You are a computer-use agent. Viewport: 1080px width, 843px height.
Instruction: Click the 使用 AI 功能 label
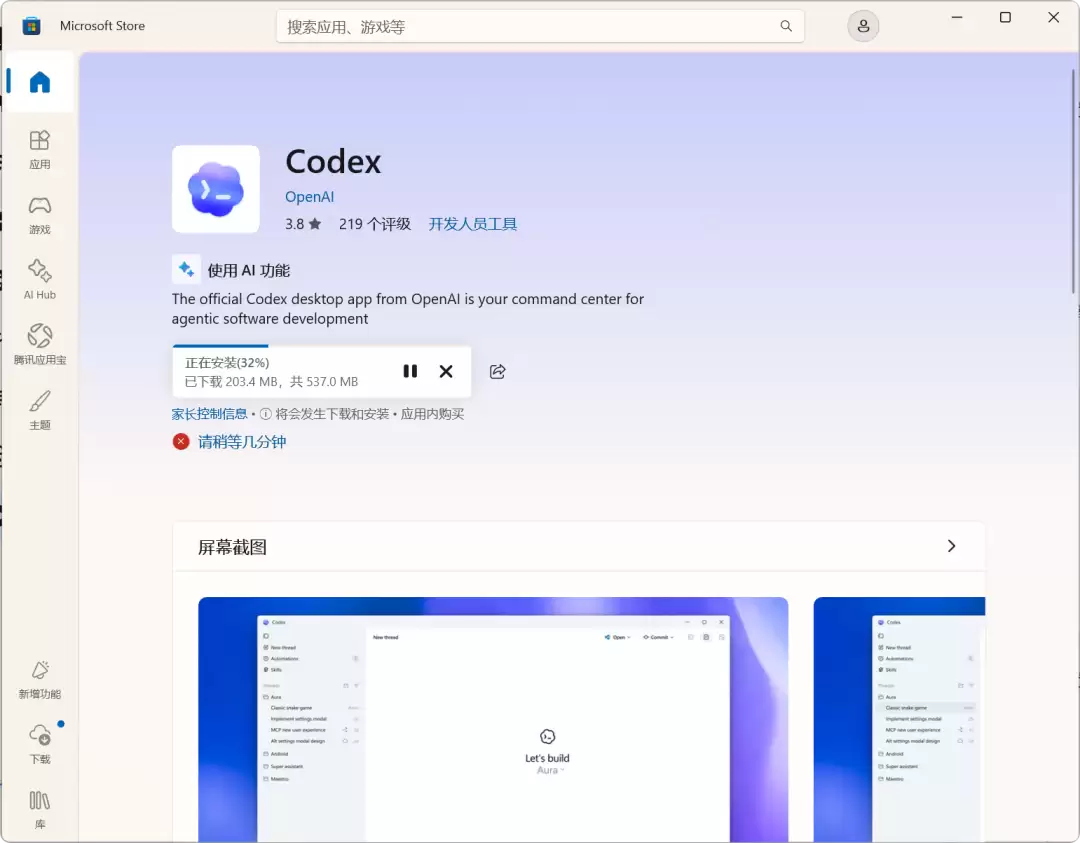(x=249, y=270)
